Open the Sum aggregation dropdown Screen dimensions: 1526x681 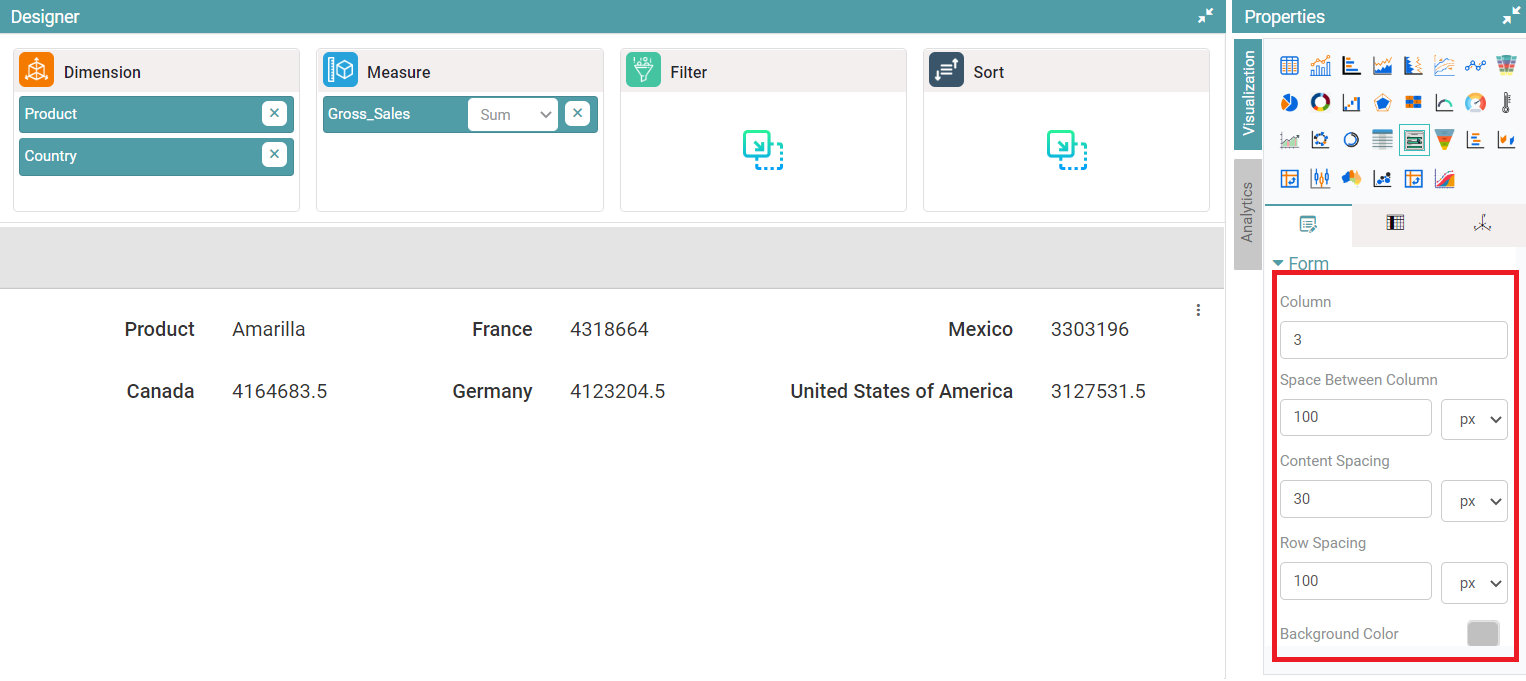513,115
